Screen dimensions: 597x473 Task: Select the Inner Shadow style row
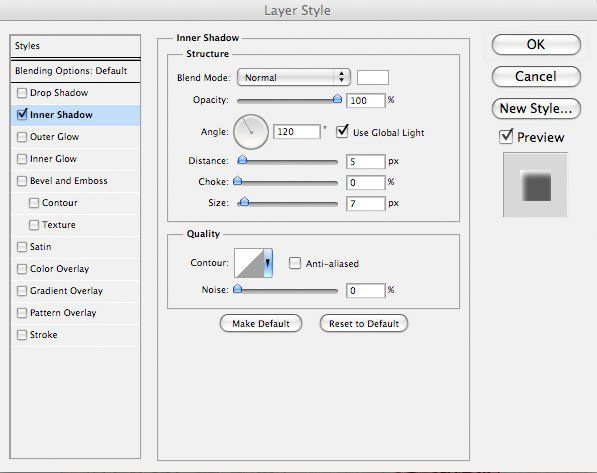[75, 115]
